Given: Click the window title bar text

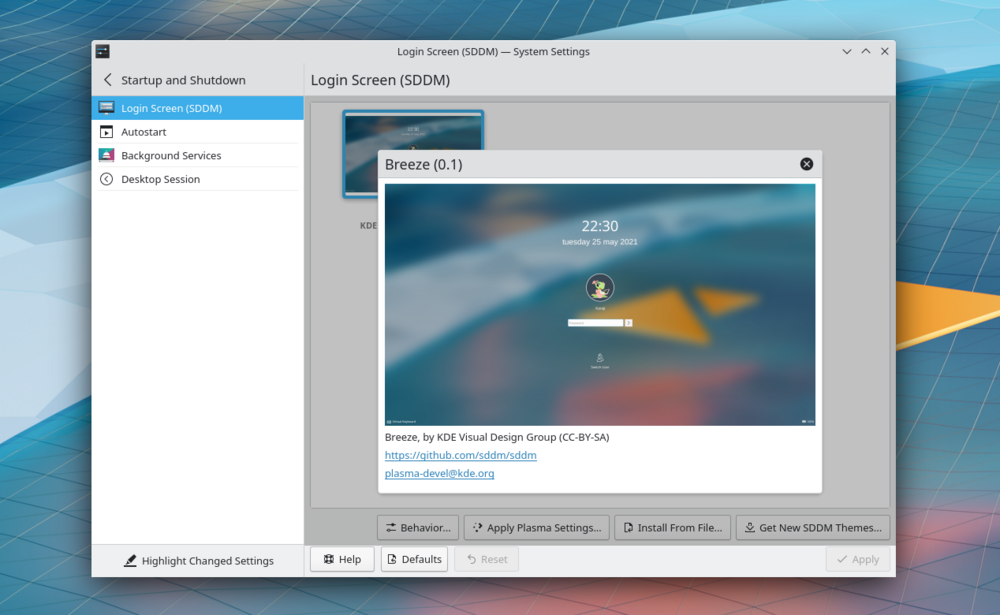Looking at the screenshot, I should click(x=493, y=51).
